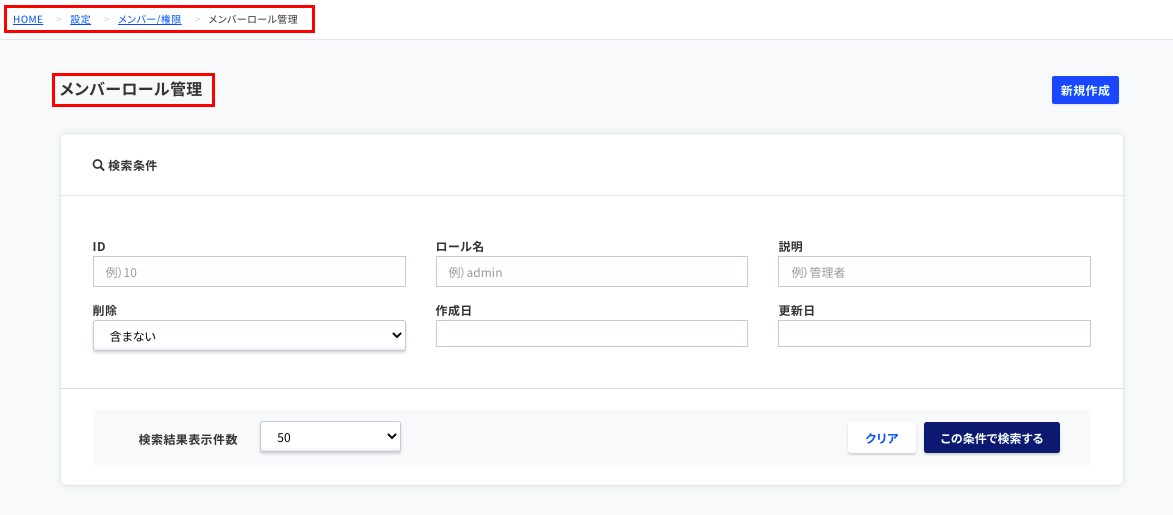Open the 削除 dropdown showing 含まない
This screenshot has height=515, width=1173.
pyautogui.click(x=249, y=336)
